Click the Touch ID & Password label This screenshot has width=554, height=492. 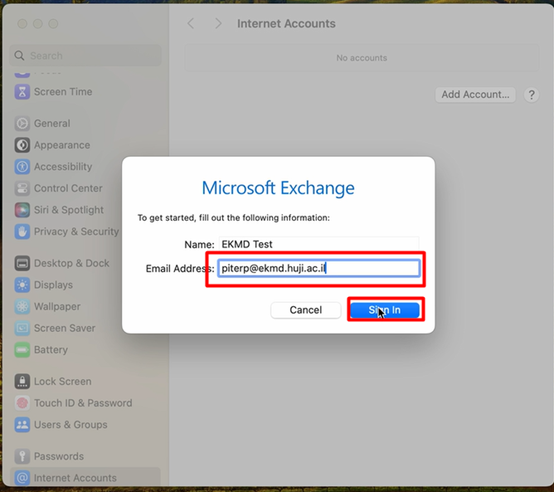83,403
